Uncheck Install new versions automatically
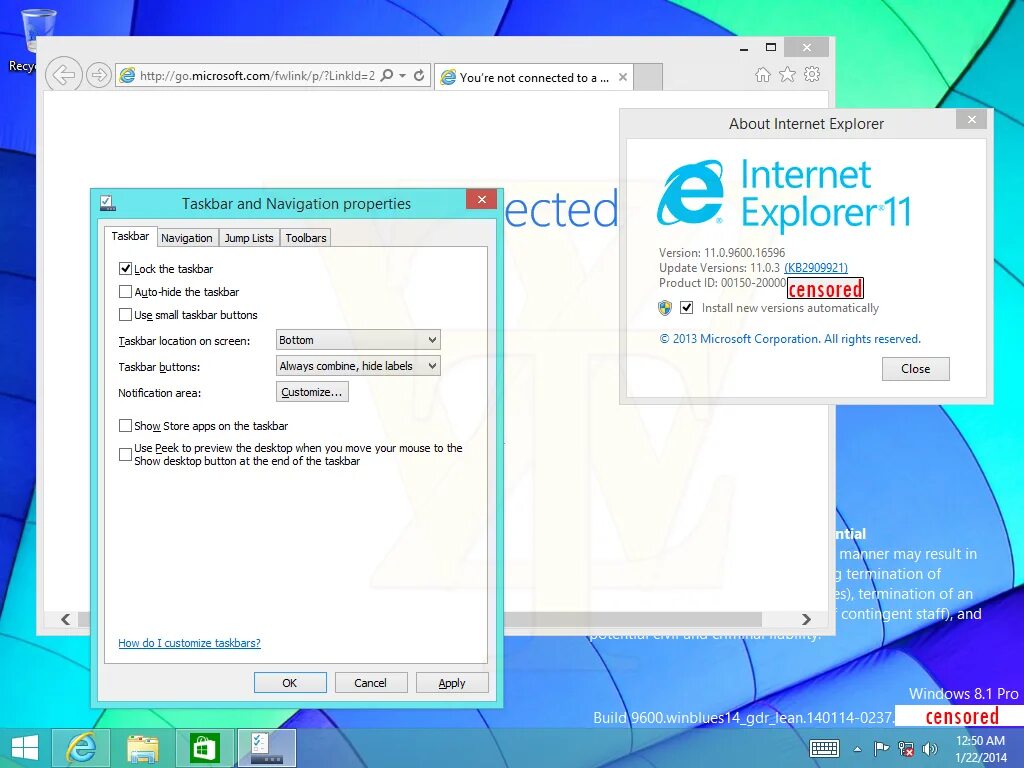The width and height of the screenshot is (1024, 768). pos(686,308)
